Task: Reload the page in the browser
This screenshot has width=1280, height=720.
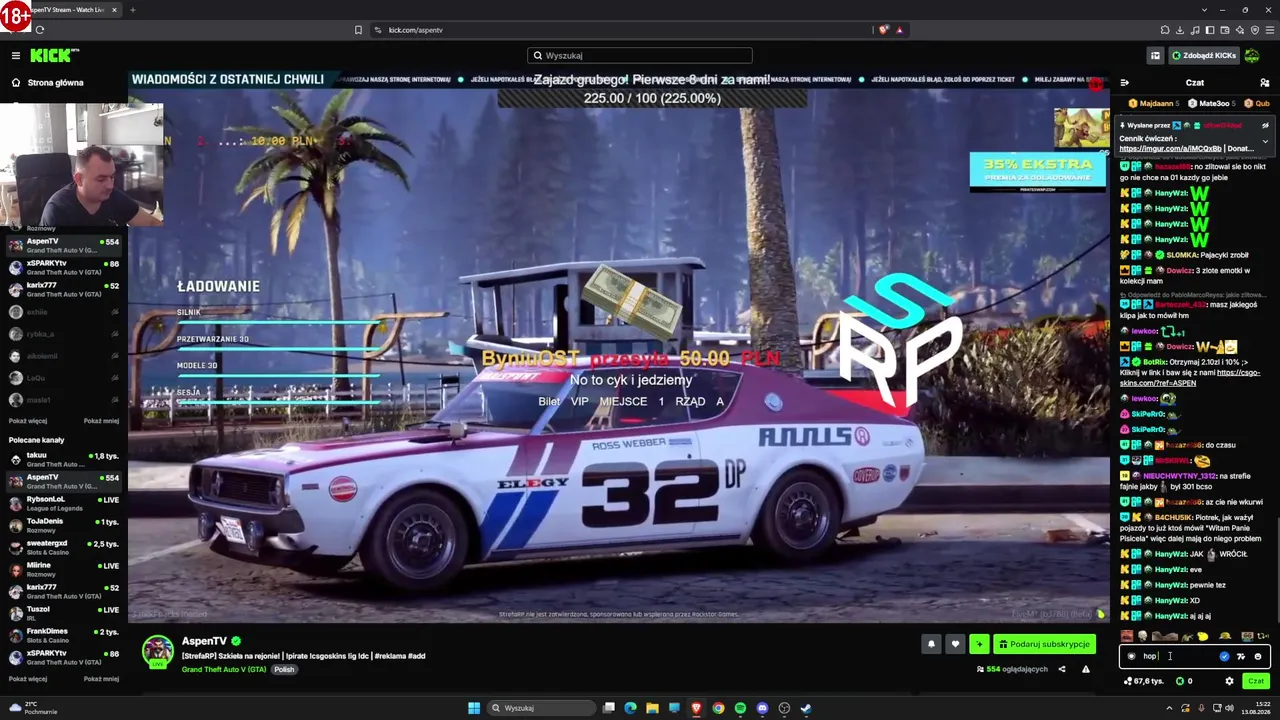Action: (x=40, y=30)
